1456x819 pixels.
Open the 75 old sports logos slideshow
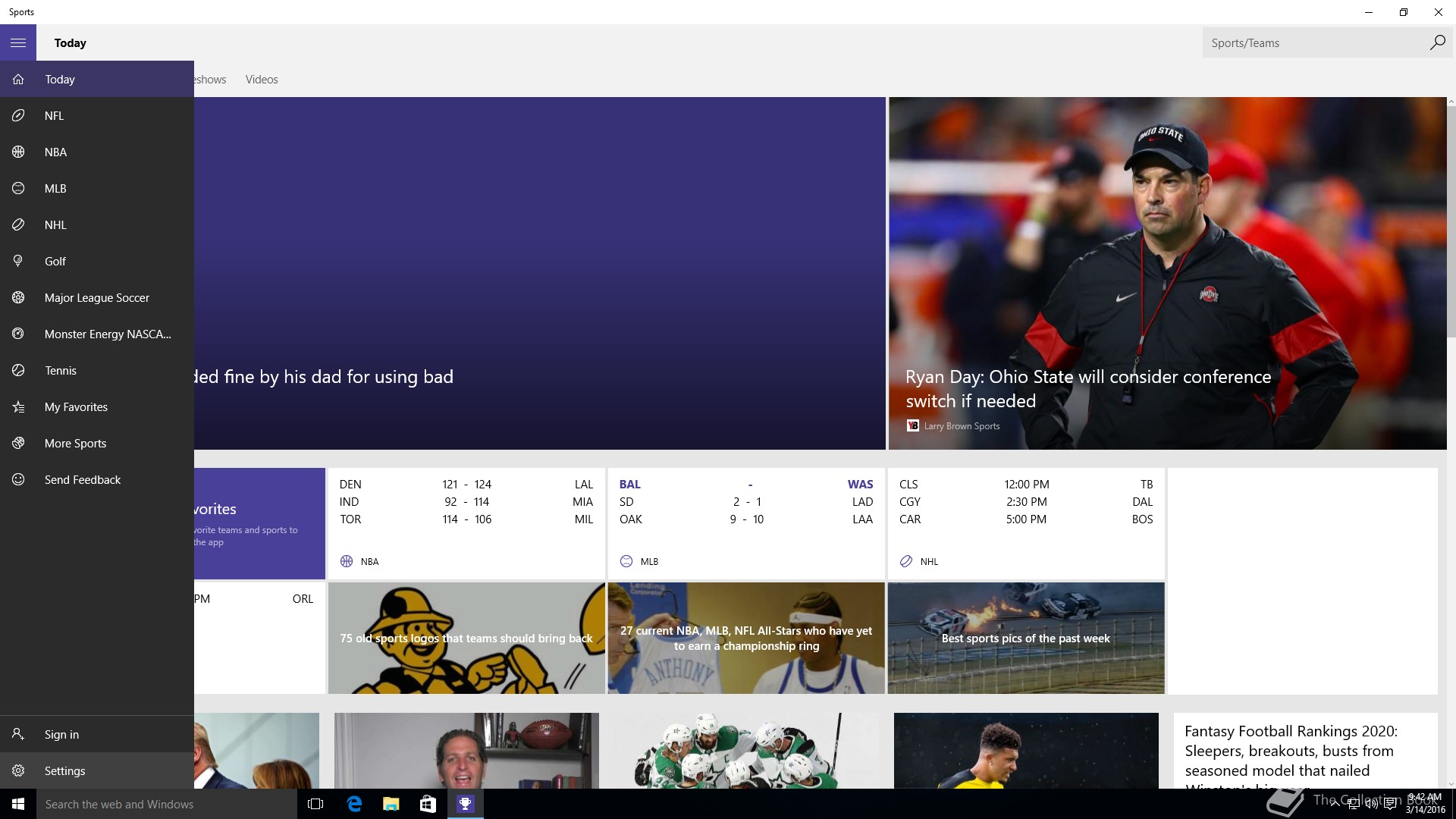pos(466,638)
